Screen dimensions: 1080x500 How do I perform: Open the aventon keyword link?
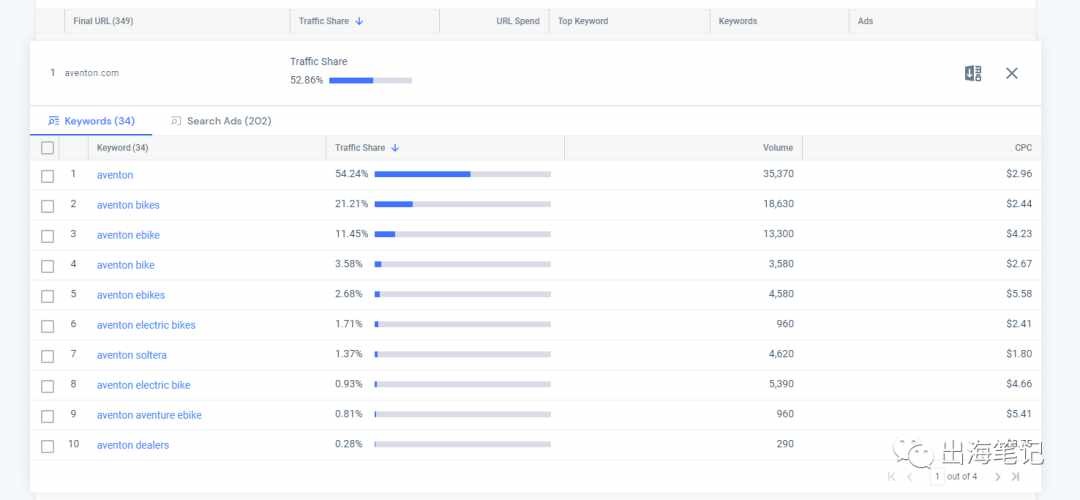115,175
